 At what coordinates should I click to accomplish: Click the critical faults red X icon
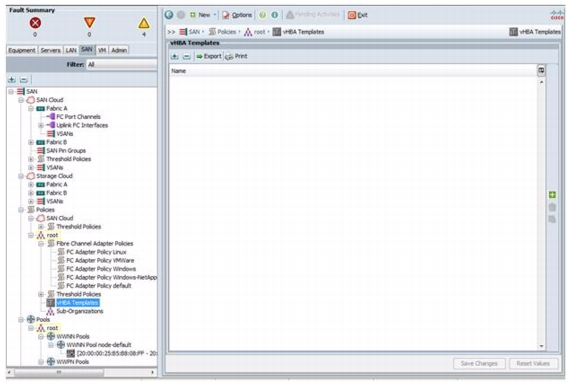(35, 23)
